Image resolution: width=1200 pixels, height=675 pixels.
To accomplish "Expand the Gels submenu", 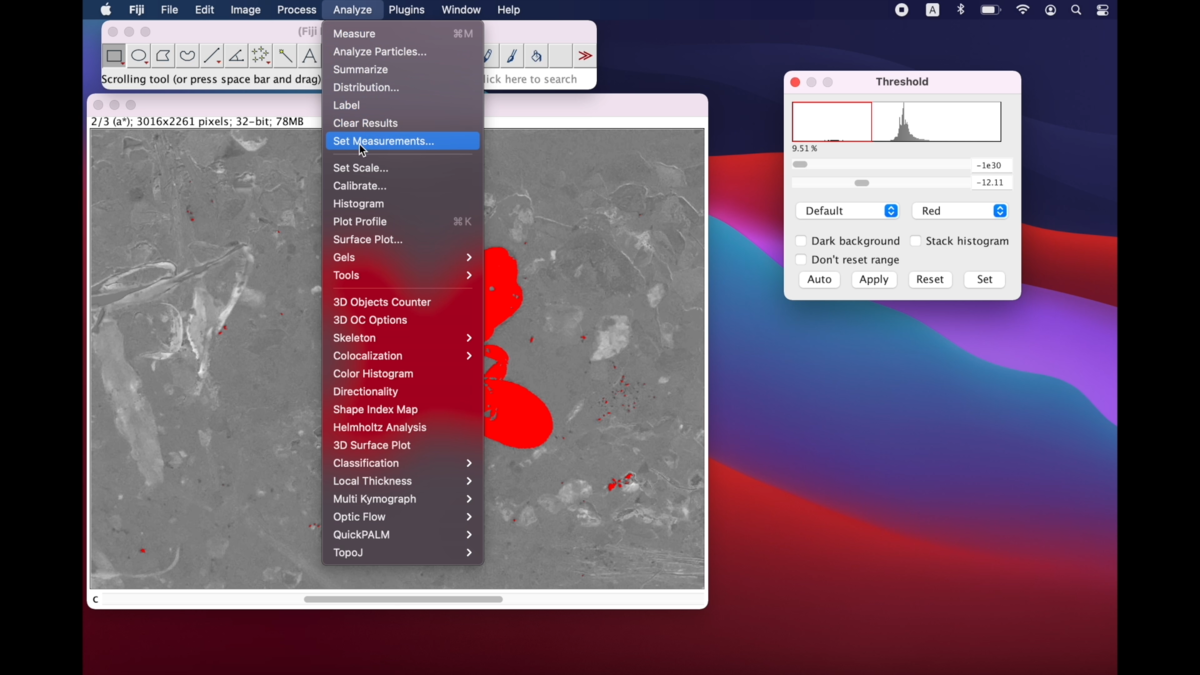I will click(402, 257).
